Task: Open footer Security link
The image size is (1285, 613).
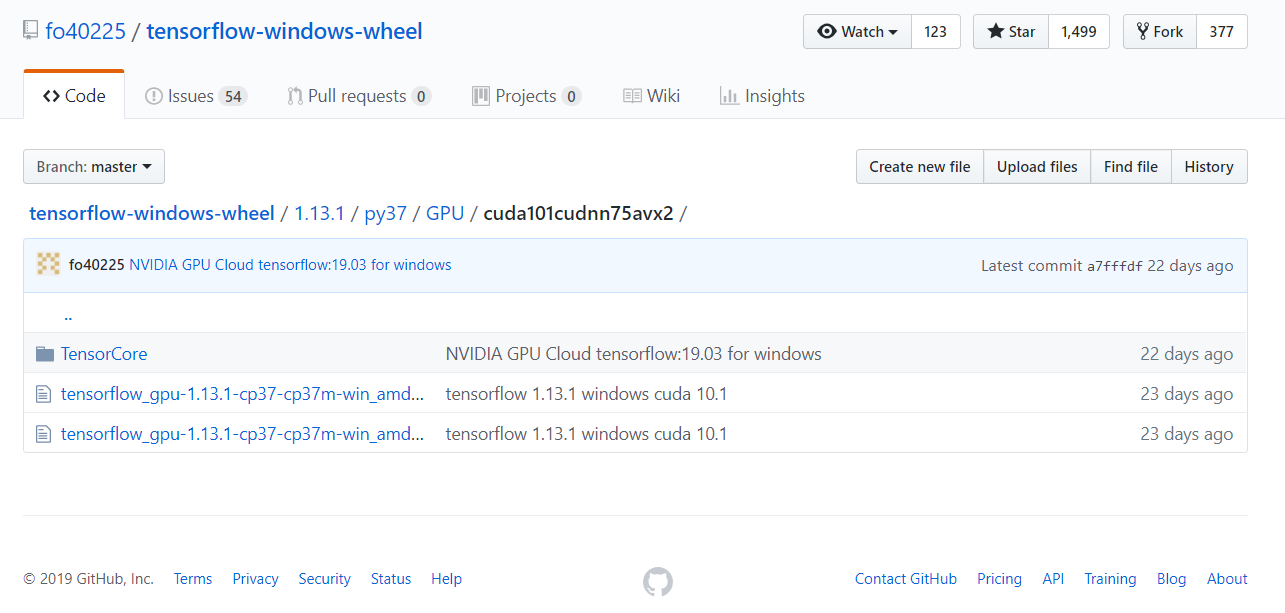Action: pos(325,579)
